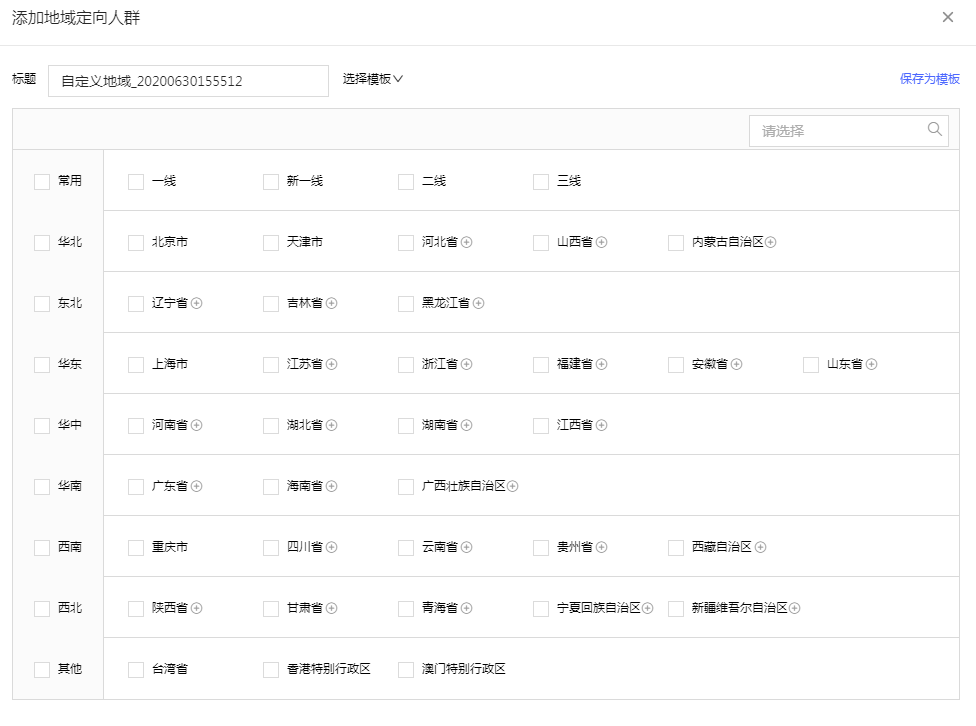976x726 pixels.
Task: Expand 江苏省 plus icon
Action: (x=331, y=364)
